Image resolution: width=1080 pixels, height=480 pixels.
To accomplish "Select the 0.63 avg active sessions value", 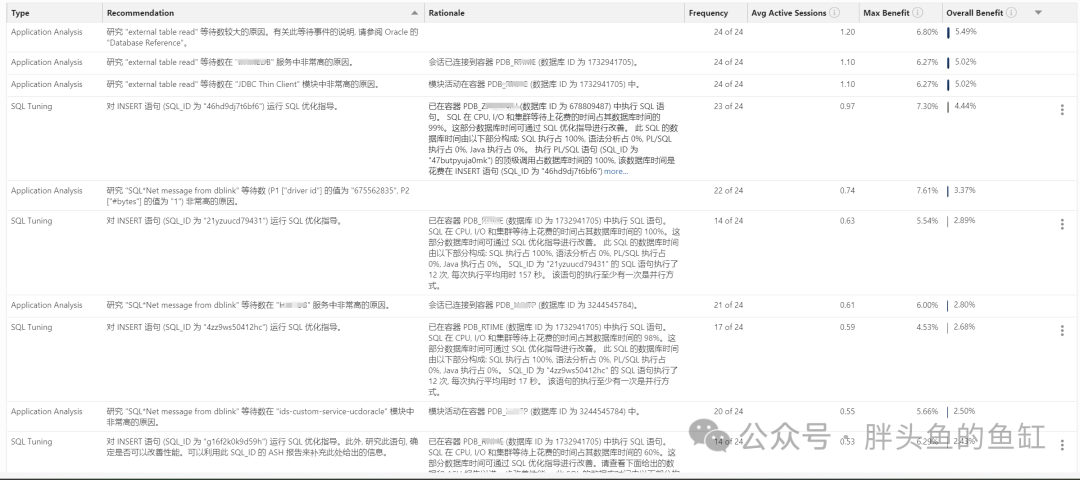I will [848, 221].
